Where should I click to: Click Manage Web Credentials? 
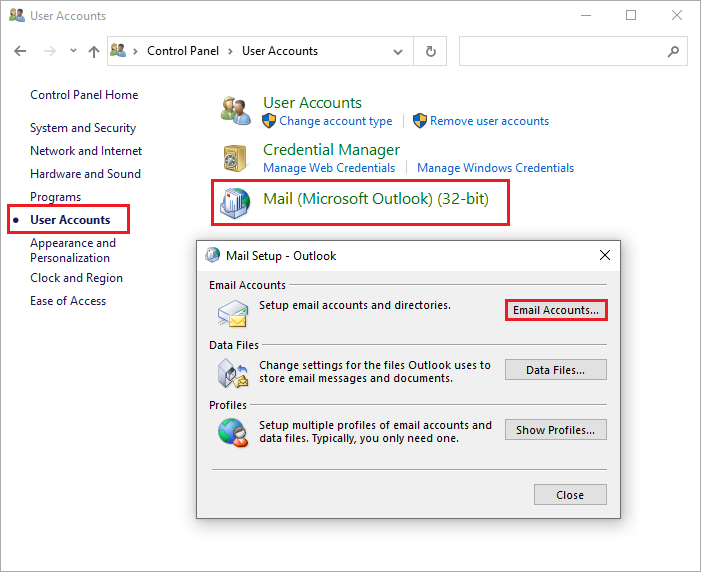[329, 168]
